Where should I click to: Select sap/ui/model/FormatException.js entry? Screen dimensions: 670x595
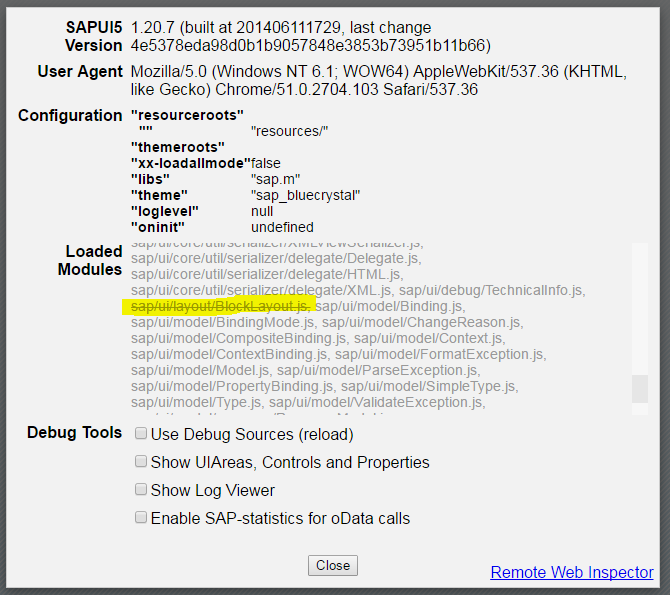(x=441, y=354)
